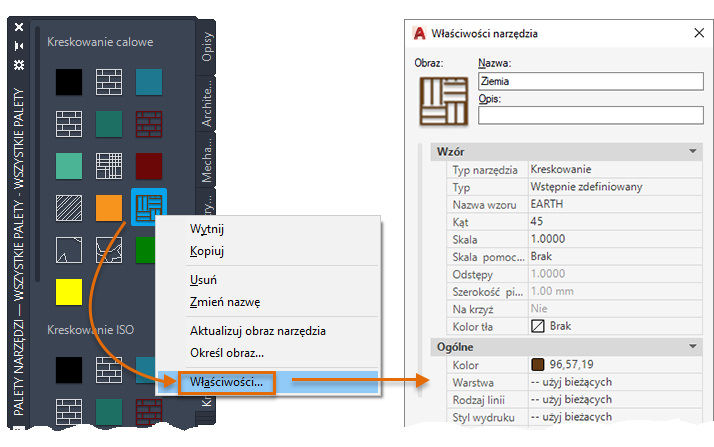Open the Warstwa użyj bieżących value
Image resolution: width=714 pixels, height=447 pixels.
[x=615, y=382]
